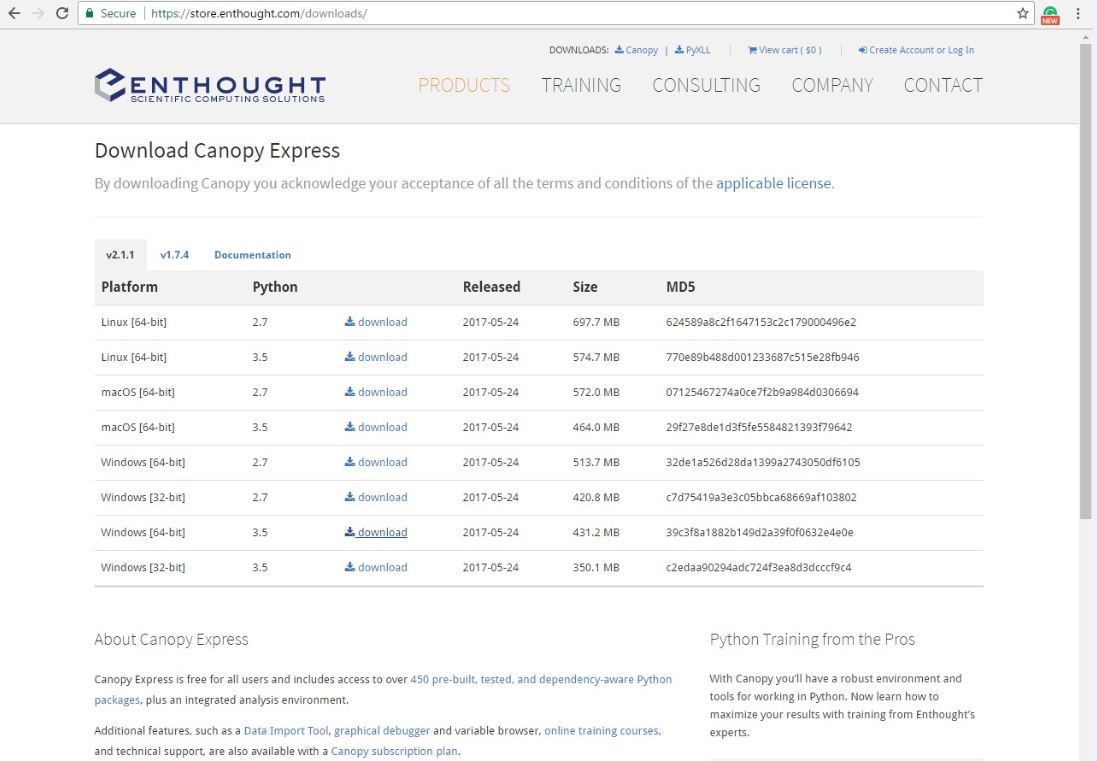Click the Enthought logo

point(210,85)
